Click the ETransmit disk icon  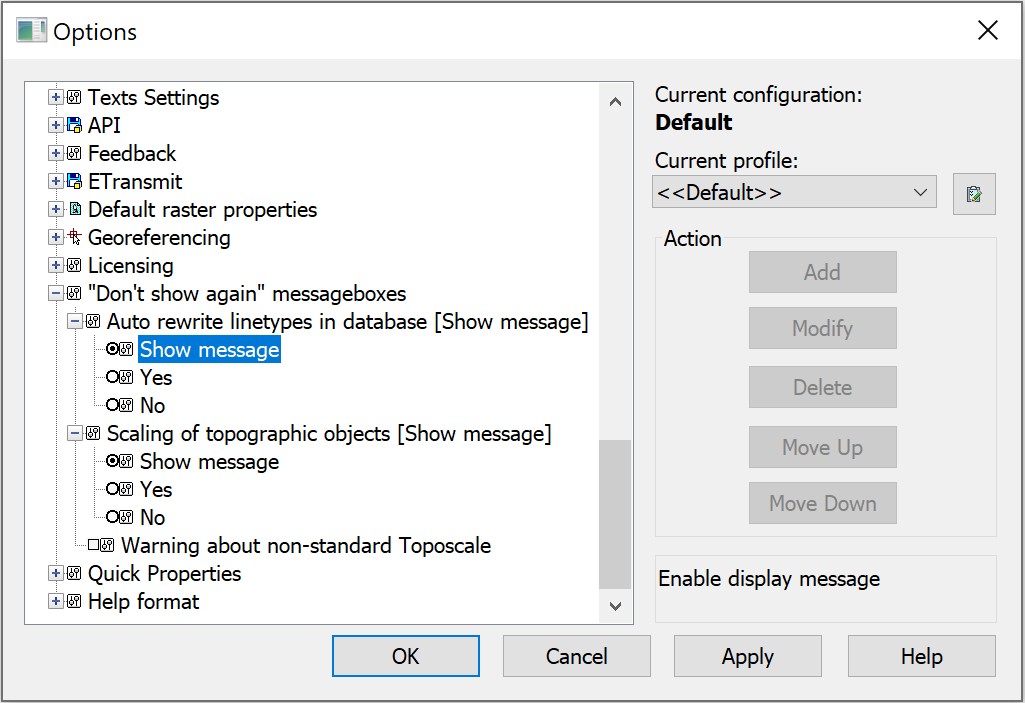click(x=74, y=182)
